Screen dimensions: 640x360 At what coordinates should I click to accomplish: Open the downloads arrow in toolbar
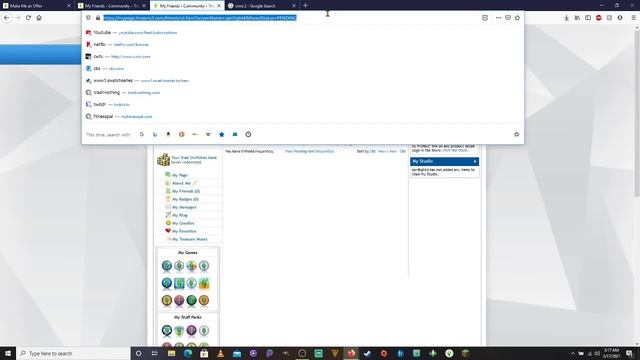coord(567,18)
